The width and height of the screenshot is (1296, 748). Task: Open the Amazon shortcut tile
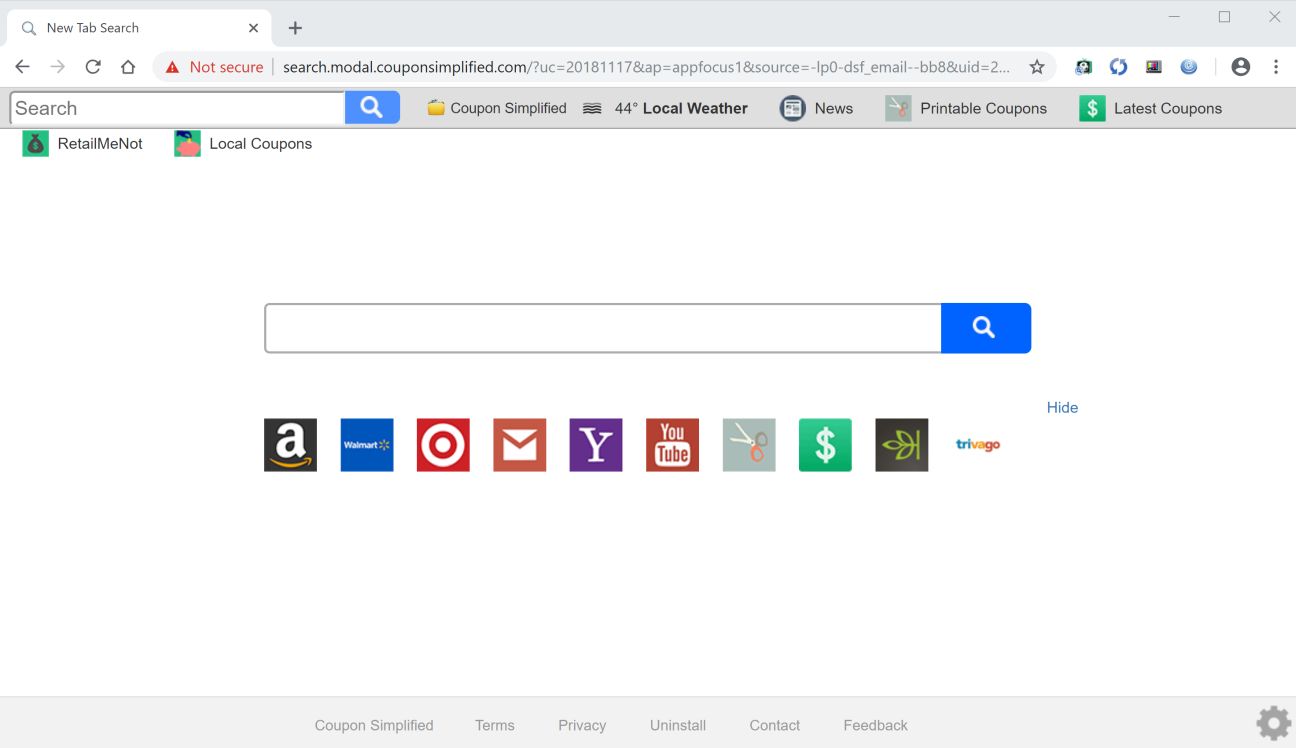click(290, 445)
